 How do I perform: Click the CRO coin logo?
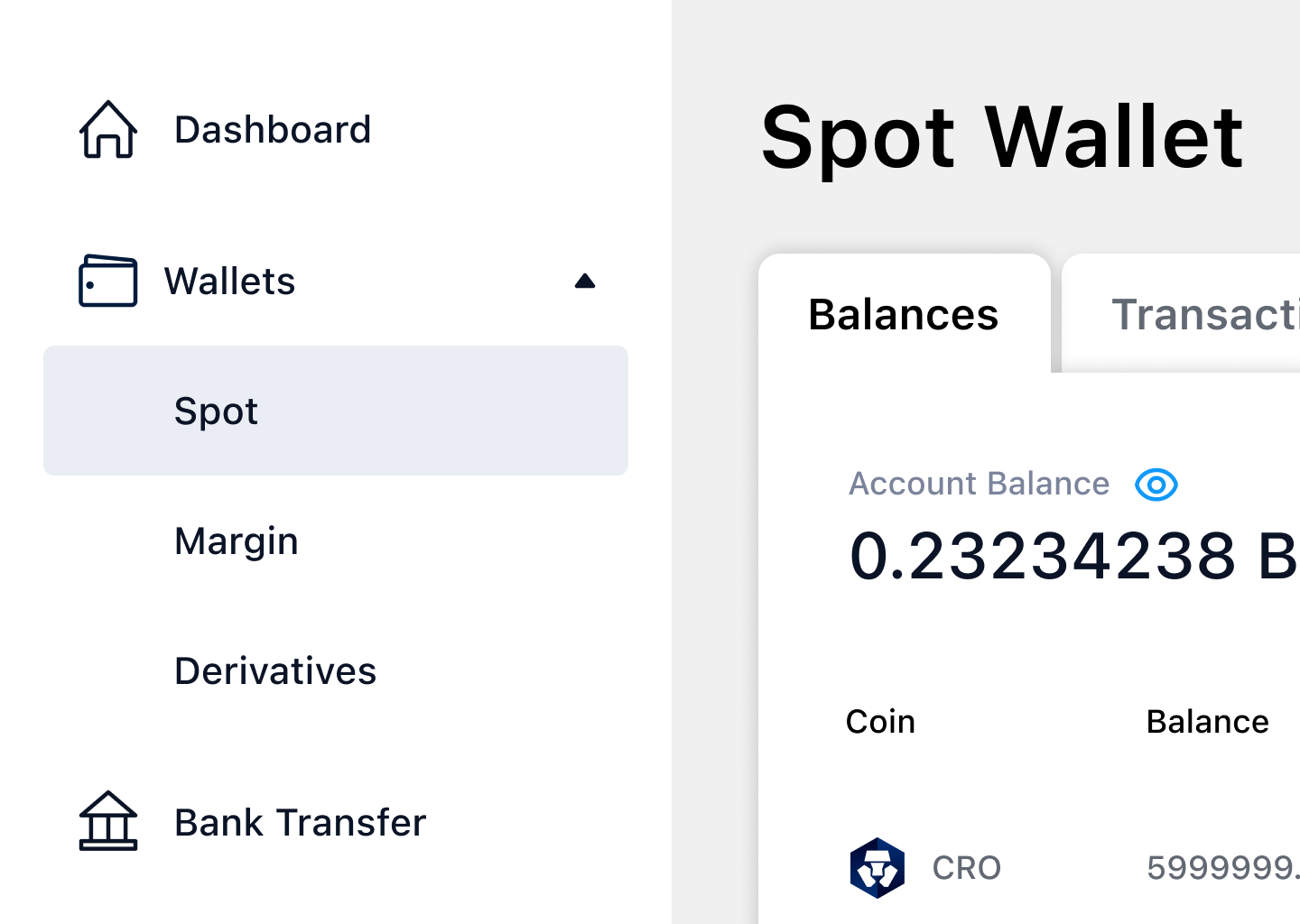tap(877, 868)
